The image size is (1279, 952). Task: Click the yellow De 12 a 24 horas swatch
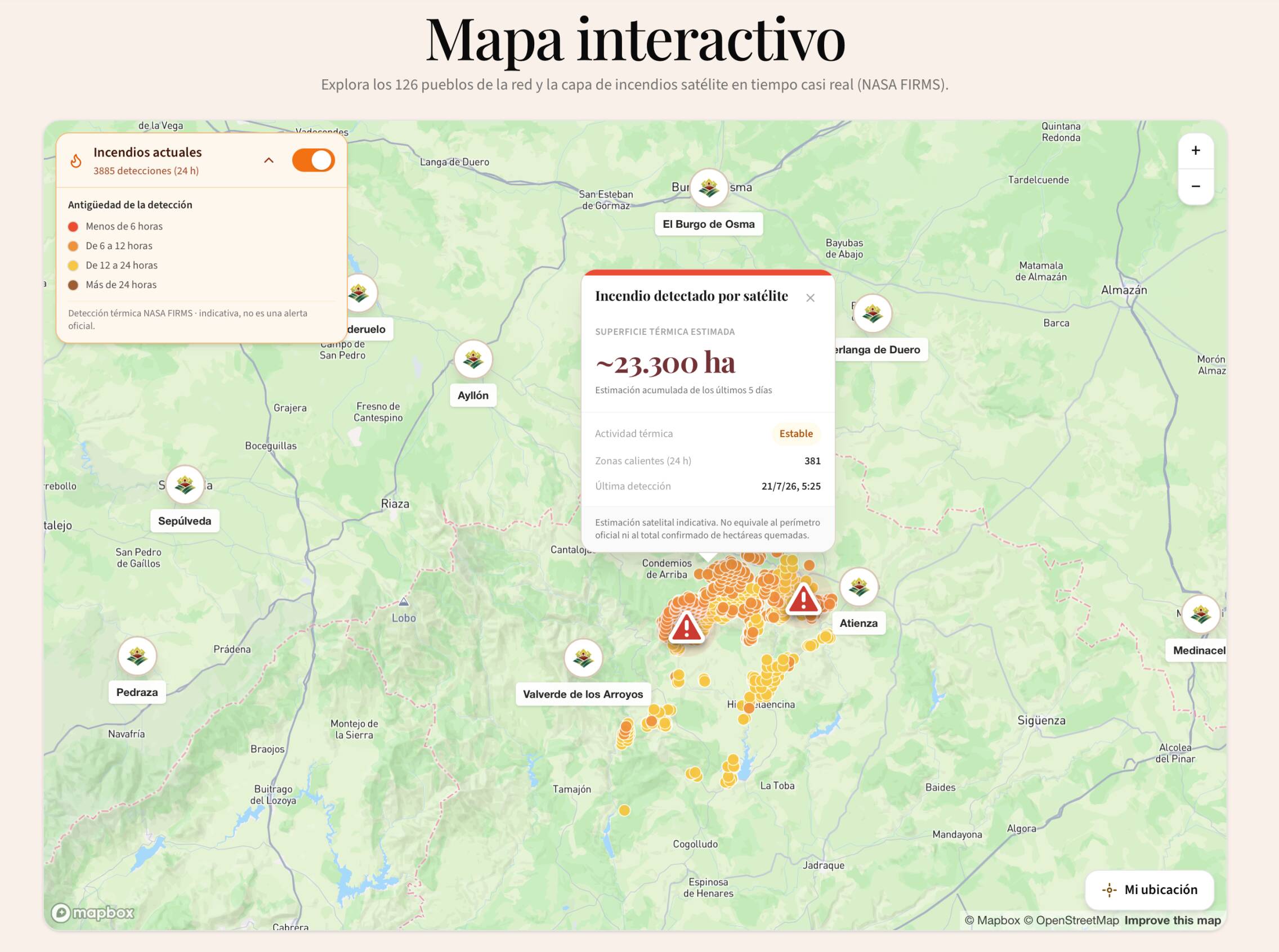click(x=73, y=266)
